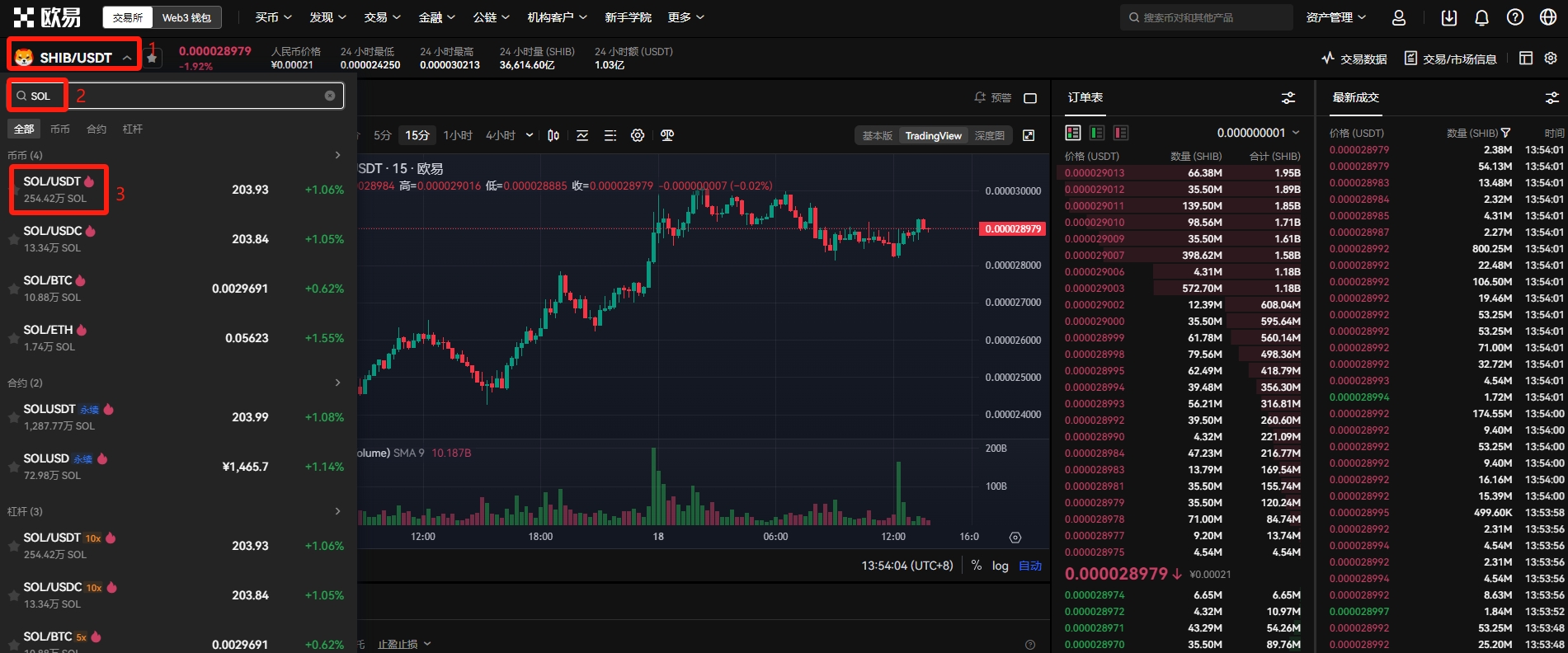Show asks-only red order book view
This screenshot has width=1568, height=653.
[1121, 133]
